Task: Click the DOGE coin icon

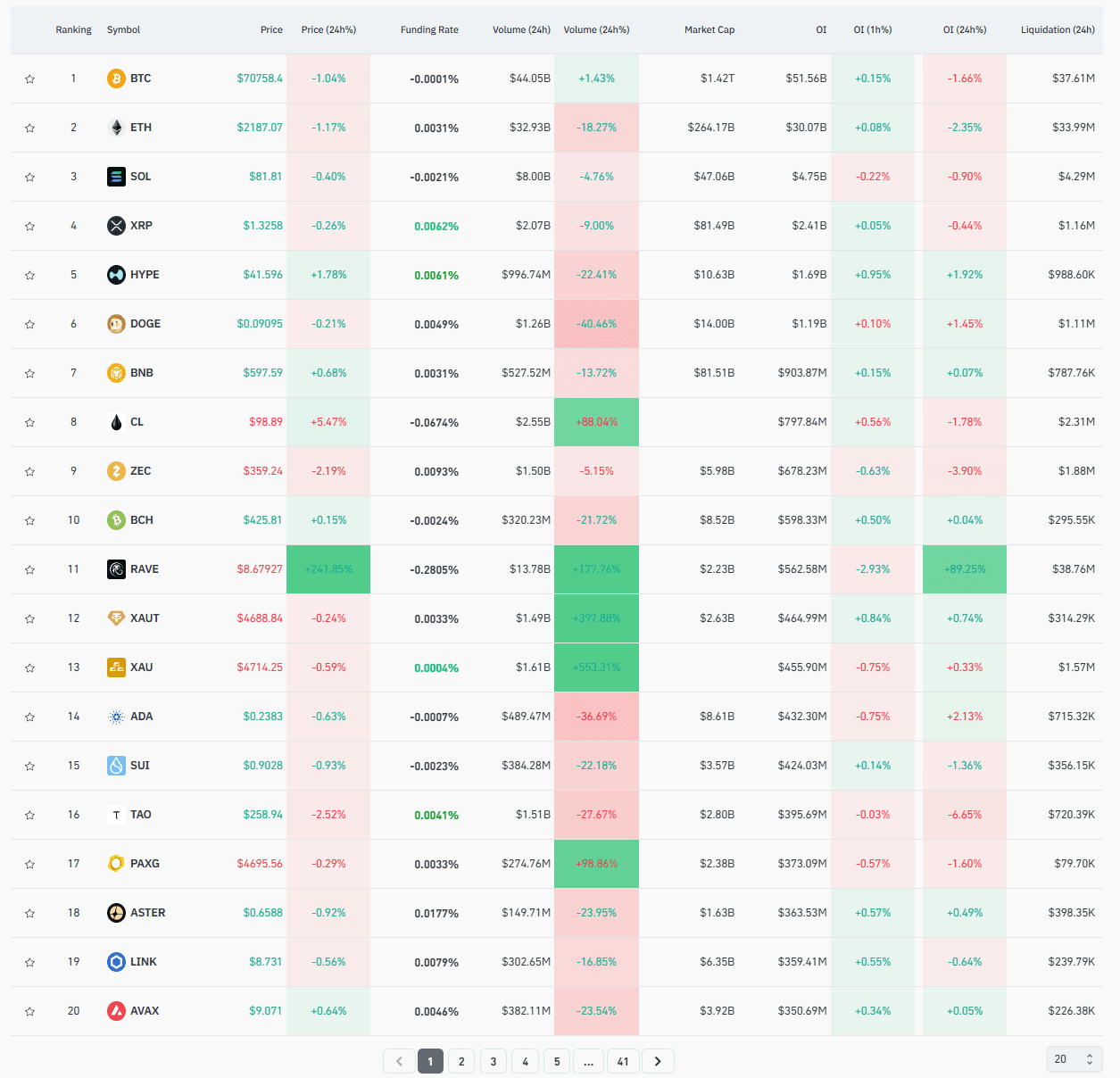Action: point(116,324)
